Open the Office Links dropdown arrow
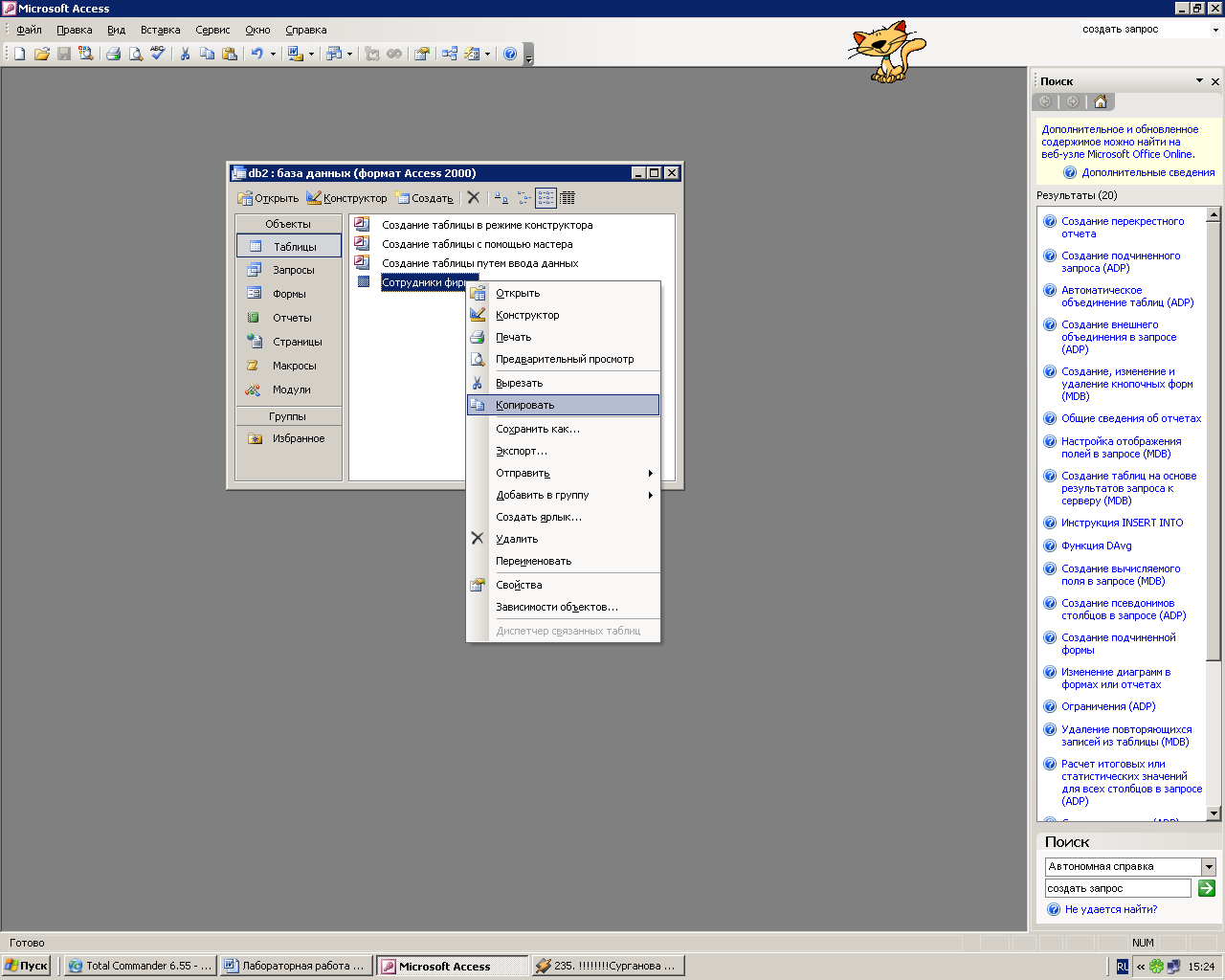Image resolution: width=1225 pixels, height=980 pixels. pyautogui.click(x=311, y=54)
